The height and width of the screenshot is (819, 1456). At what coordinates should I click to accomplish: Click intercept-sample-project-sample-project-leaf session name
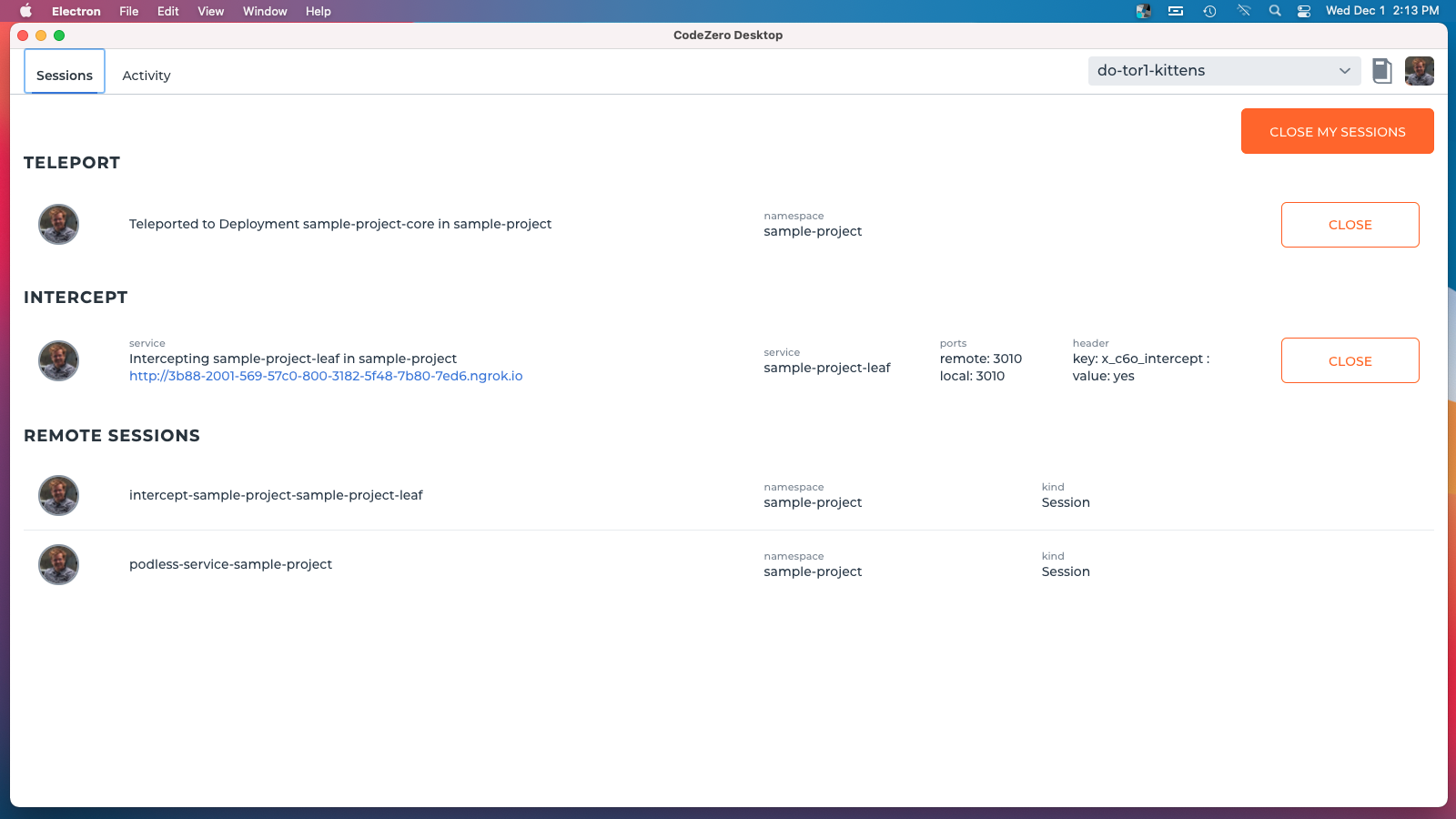coord(276,495)
